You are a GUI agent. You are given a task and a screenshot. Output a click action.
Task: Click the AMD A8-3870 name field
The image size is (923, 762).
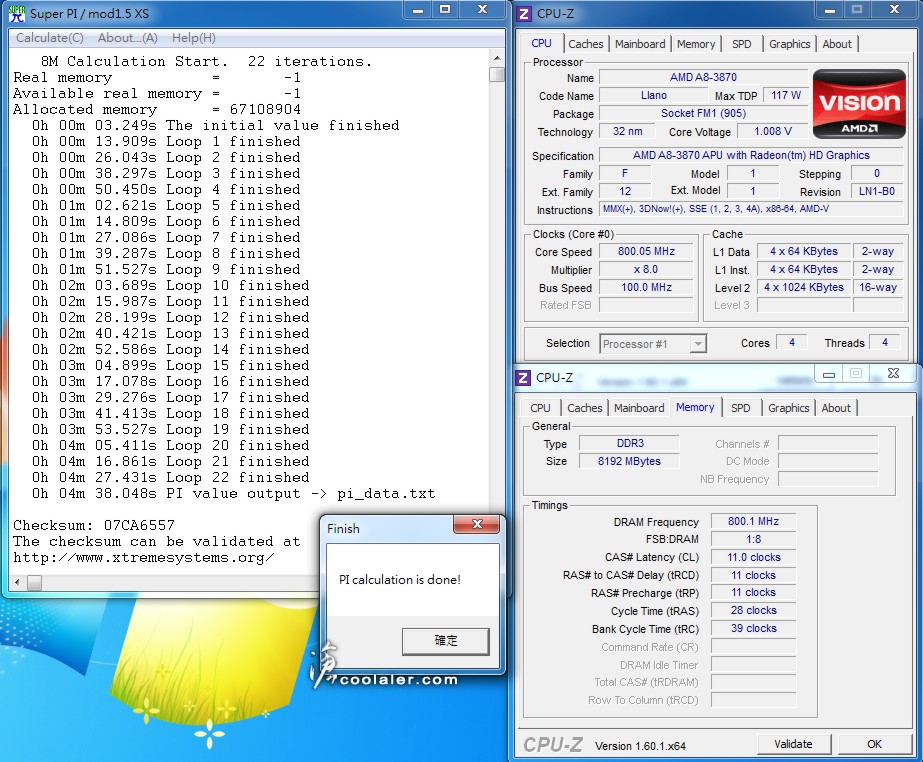703,77
